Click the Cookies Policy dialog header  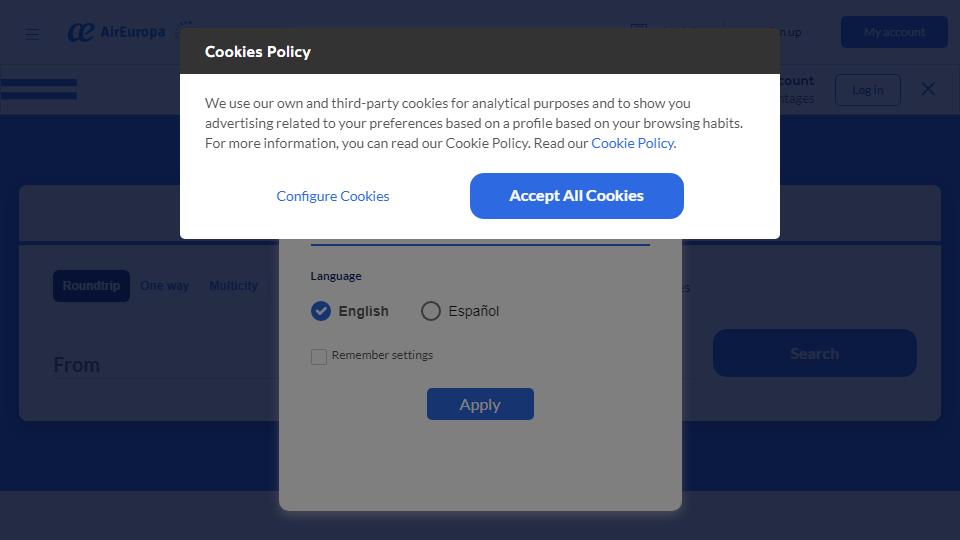pyautogui.click(x=480, y=51)
